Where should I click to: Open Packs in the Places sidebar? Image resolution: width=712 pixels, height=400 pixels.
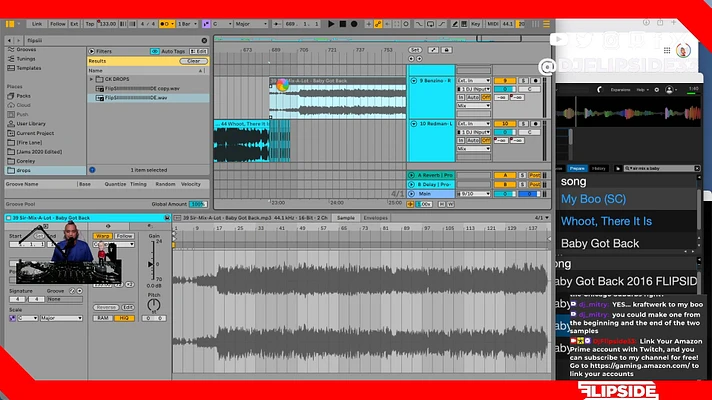coord(23,96)
